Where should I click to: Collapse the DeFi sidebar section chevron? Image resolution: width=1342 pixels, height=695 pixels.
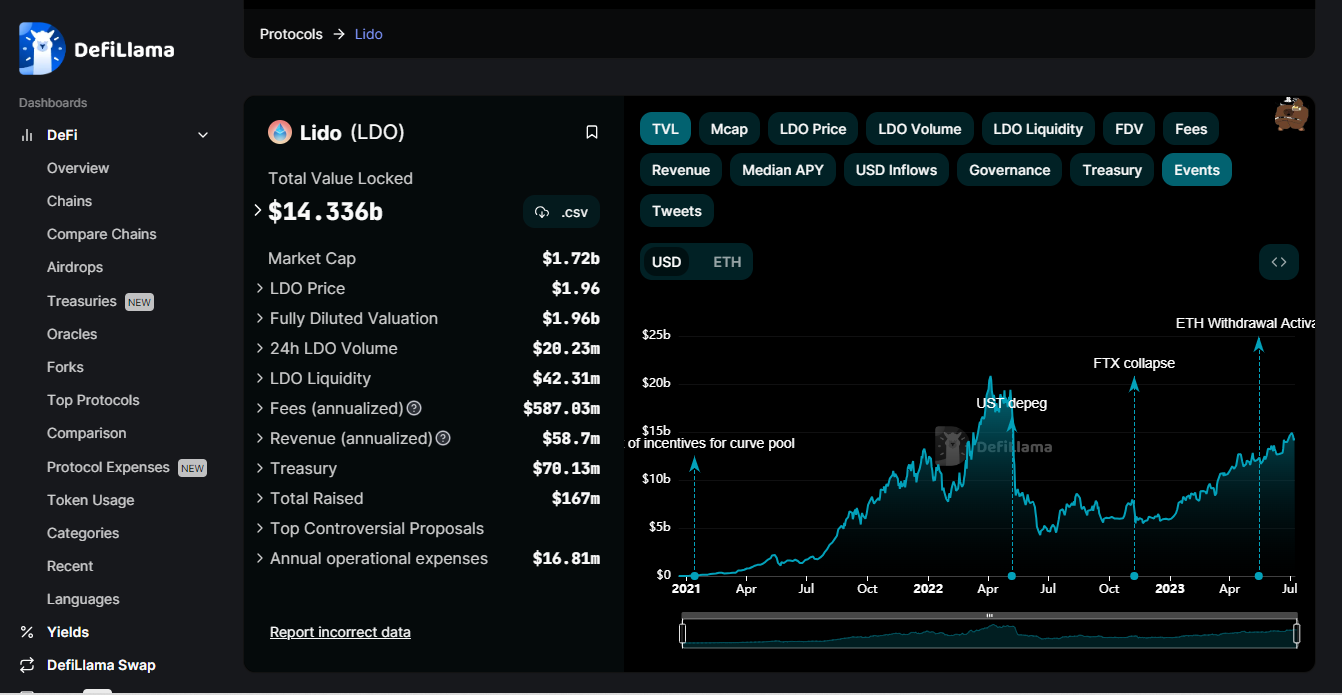pos(203,135)
